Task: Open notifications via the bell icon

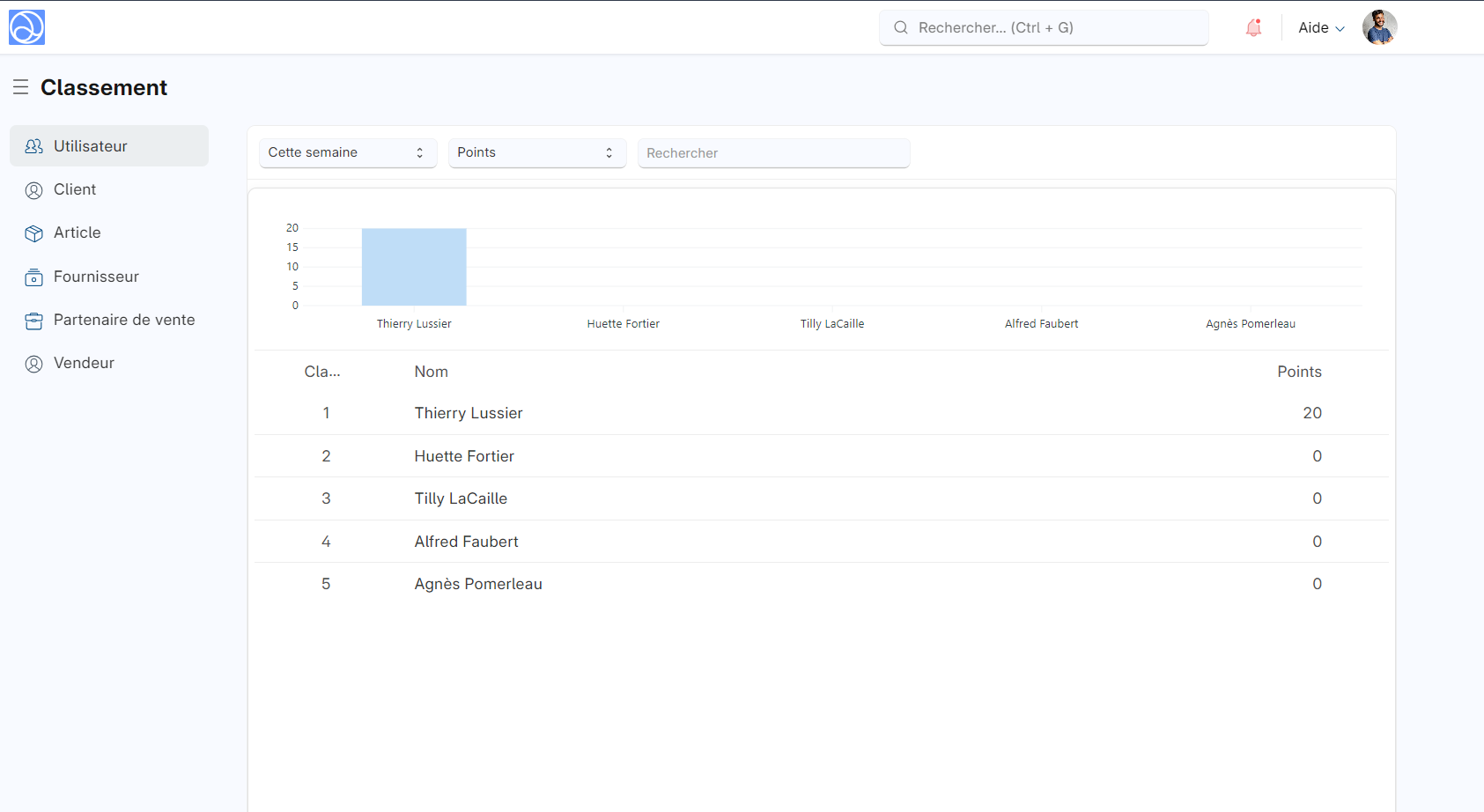Action: (x=1253, y=28)
